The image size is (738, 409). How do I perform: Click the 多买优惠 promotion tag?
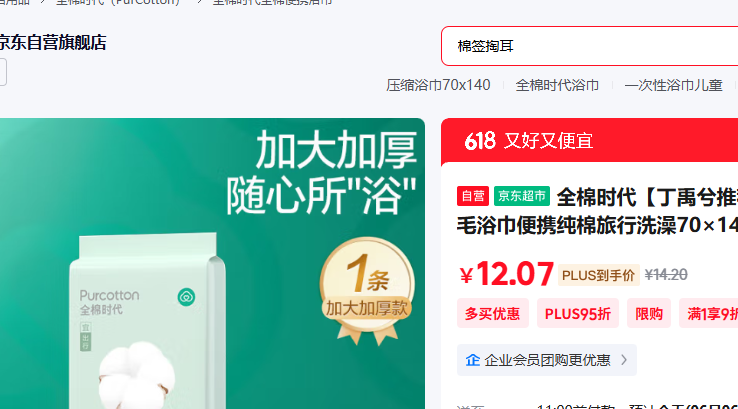492,313
